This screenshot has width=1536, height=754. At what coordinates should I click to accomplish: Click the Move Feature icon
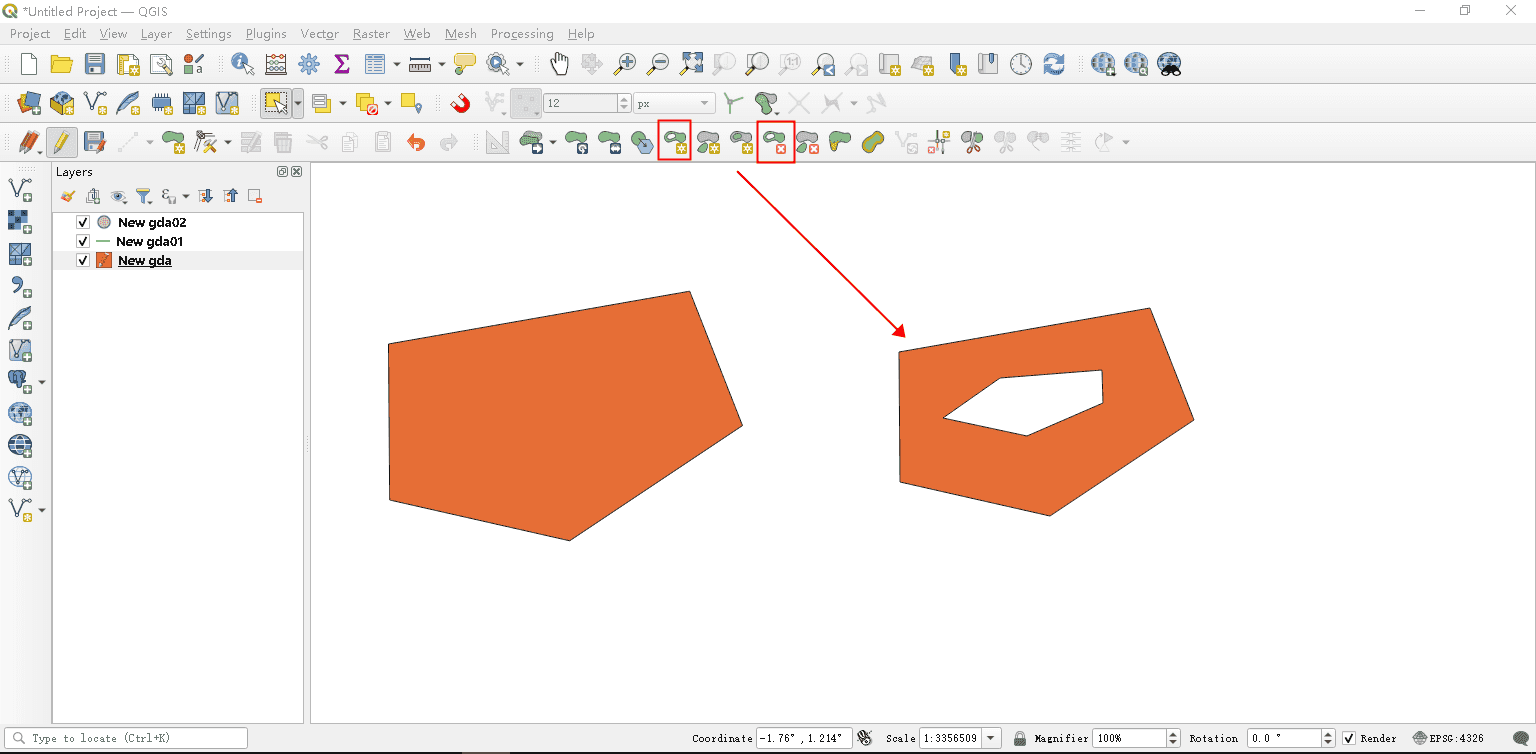[532, 142]
